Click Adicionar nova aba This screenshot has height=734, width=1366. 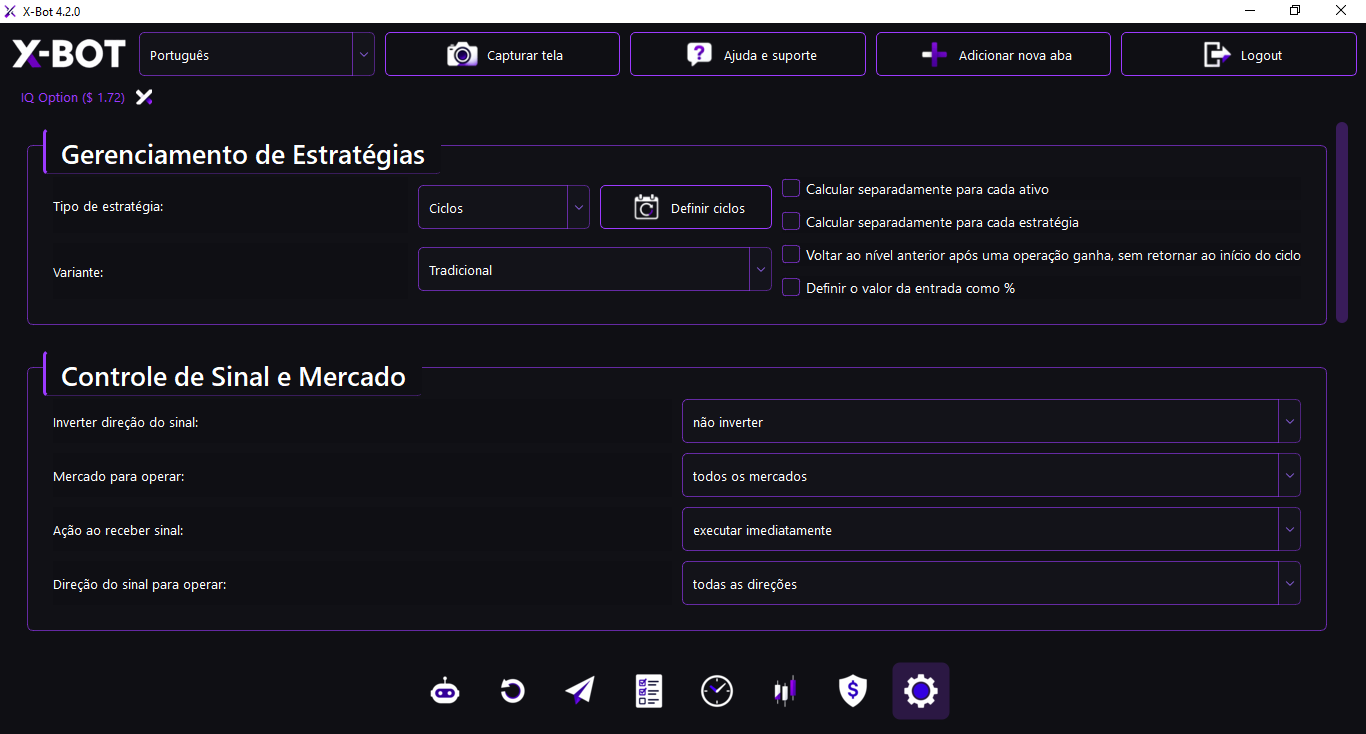click(x=993, y=55)
